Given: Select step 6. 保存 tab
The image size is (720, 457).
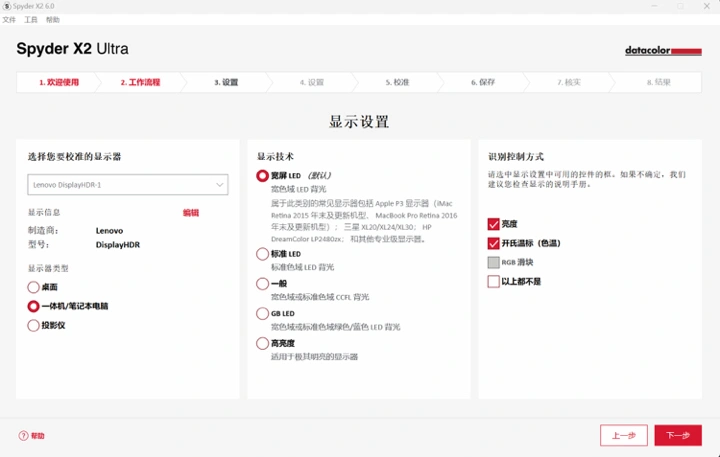Looking at the screenshot, I should (483, 82).
